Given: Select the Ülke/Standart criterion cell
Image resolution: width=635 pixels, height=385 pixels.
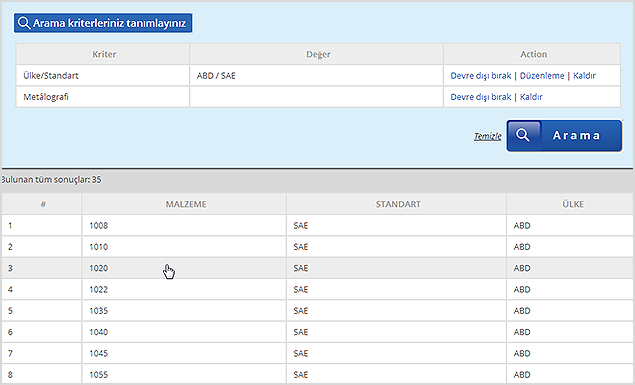Looking at the screenshot, I should coord(103,75).
